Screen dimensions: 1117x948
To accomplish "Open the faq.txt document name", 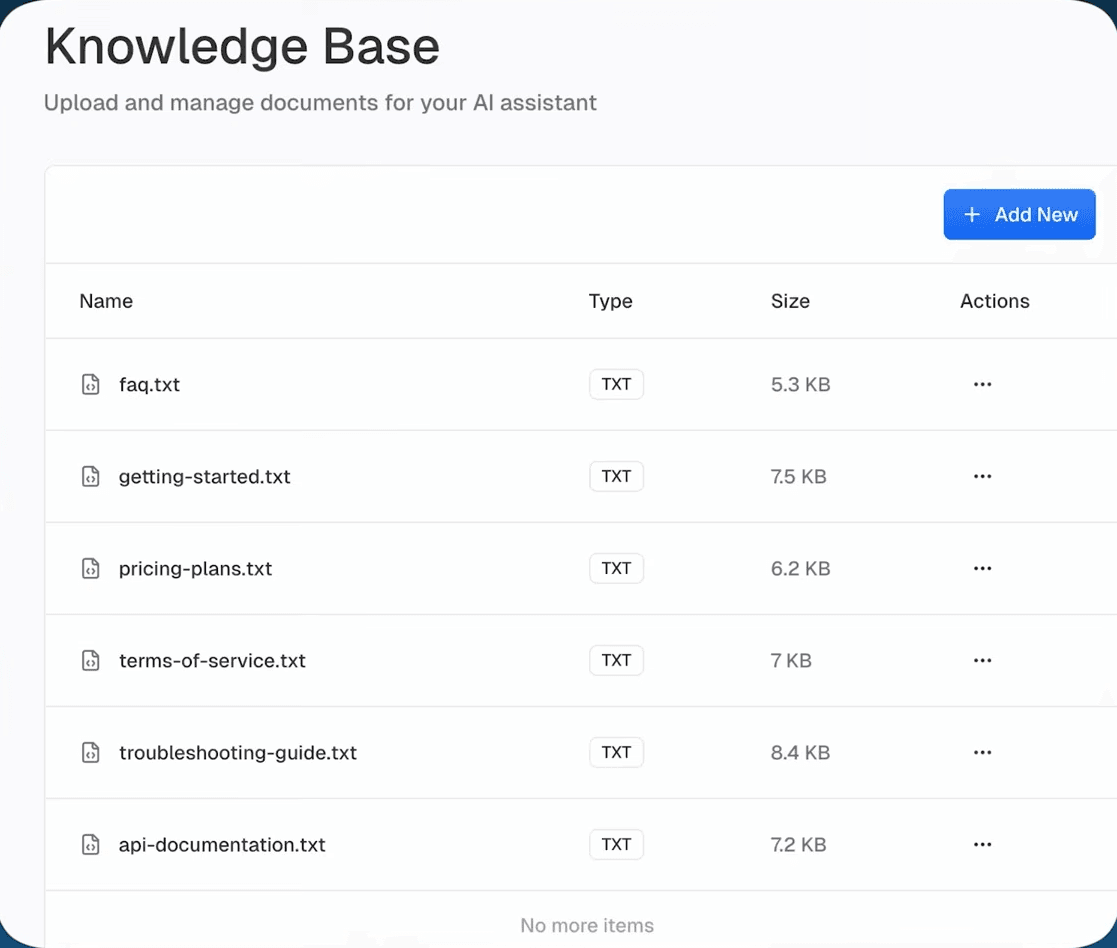I will pyautogui.click(x=149, y=385).
